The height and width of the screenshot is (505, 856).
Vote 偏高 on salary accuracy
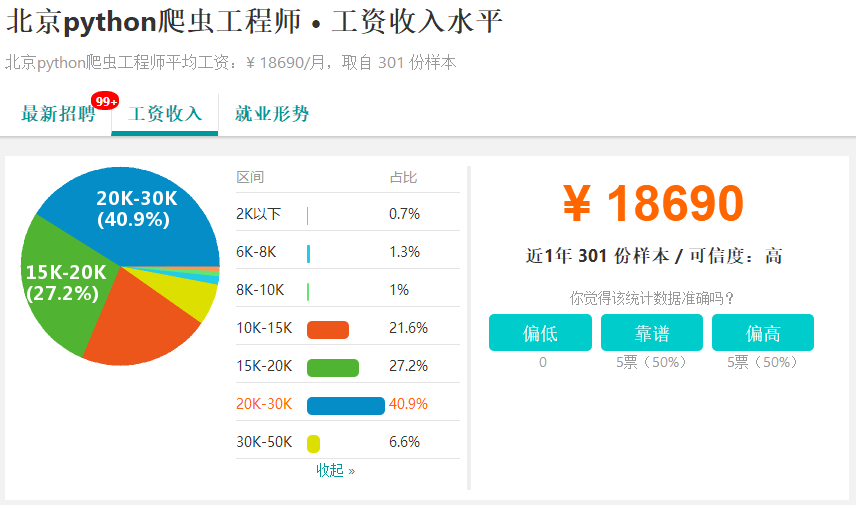(763, 332)
